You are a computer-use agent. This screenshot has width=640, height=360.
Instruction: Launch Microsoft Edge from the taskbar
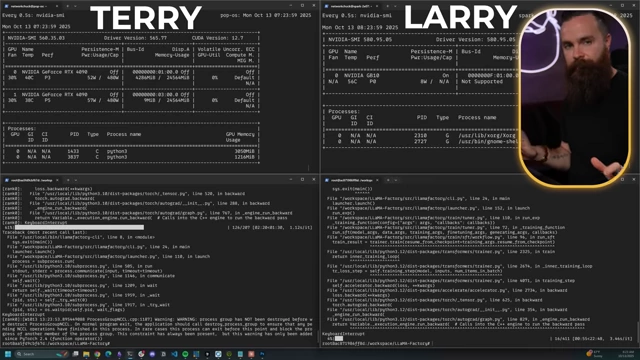point(108,354)
